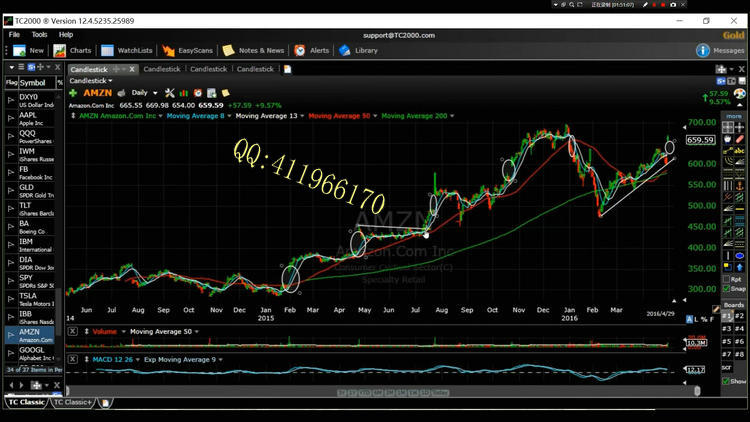Open the Tools menu
The width and height of the screenshot is (750, 422).
click(x=39, y=34)
